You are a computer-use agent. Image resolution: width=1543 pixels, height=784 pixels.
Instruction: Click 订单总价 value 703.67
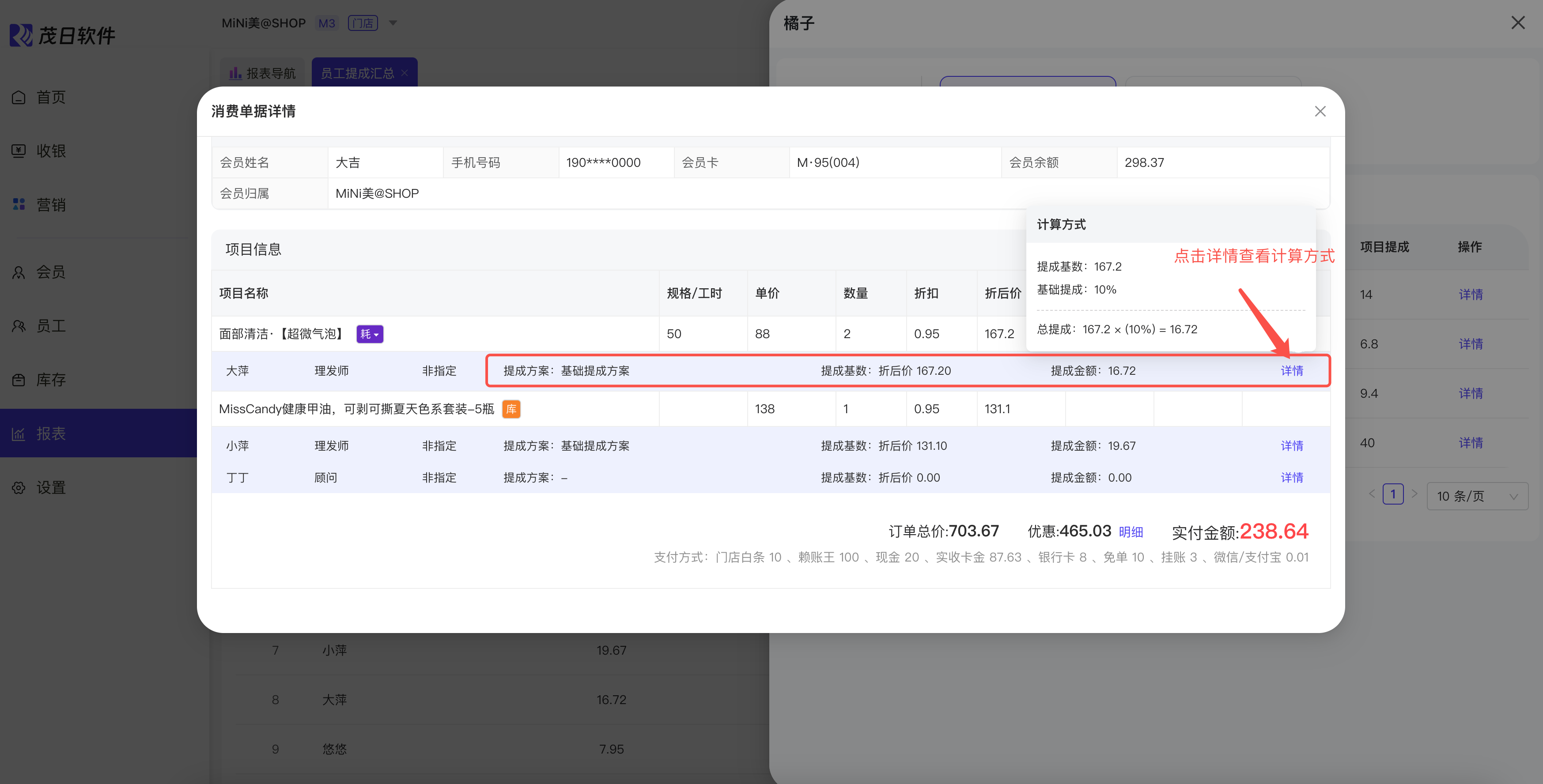click(x=974, y=531)
